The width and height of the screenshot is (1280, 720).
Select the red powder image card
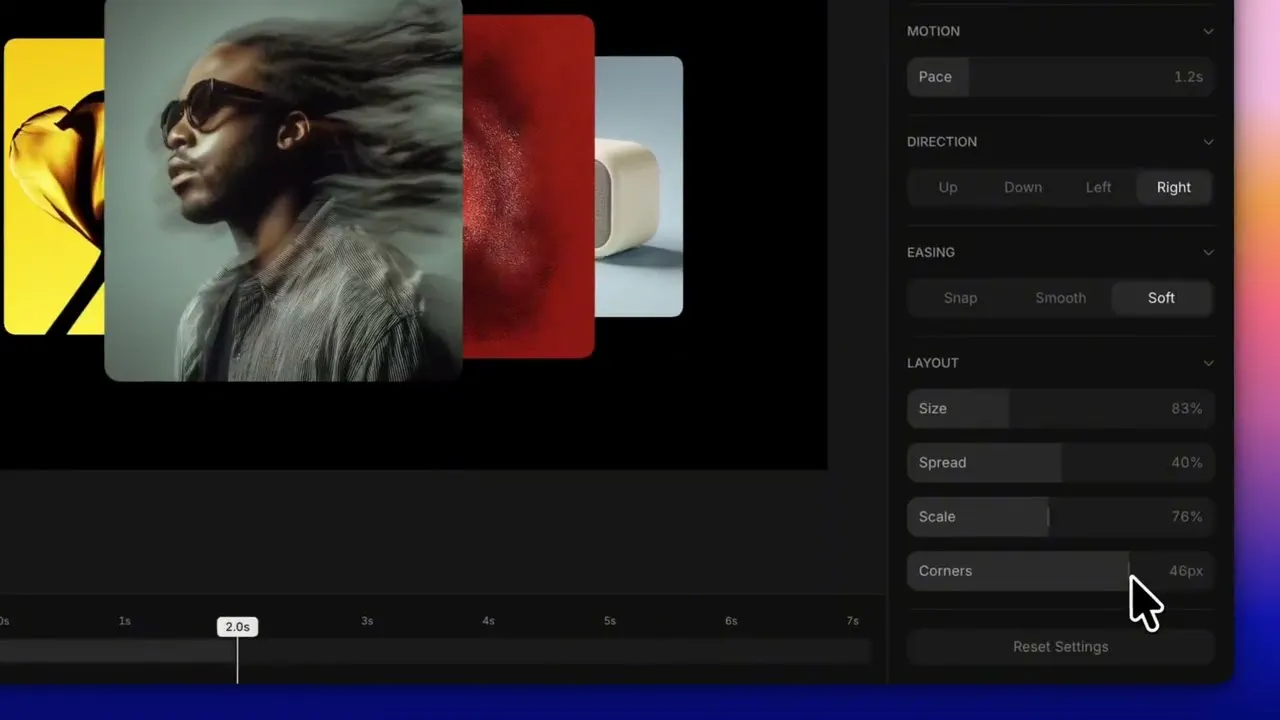tap(528, 186)
